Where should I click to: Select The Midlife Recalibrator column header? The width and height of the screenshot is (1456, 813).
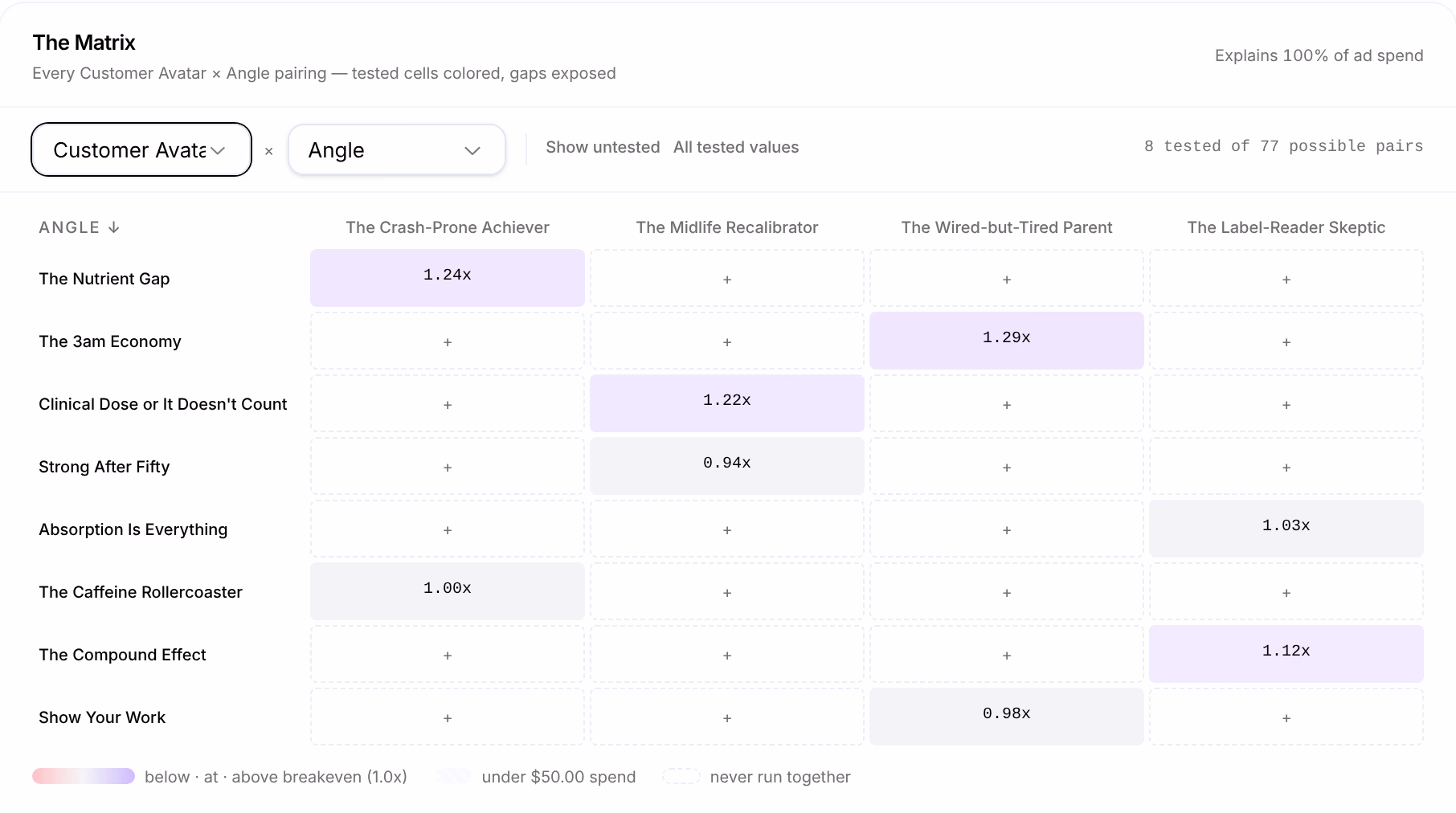click(727, 227)
